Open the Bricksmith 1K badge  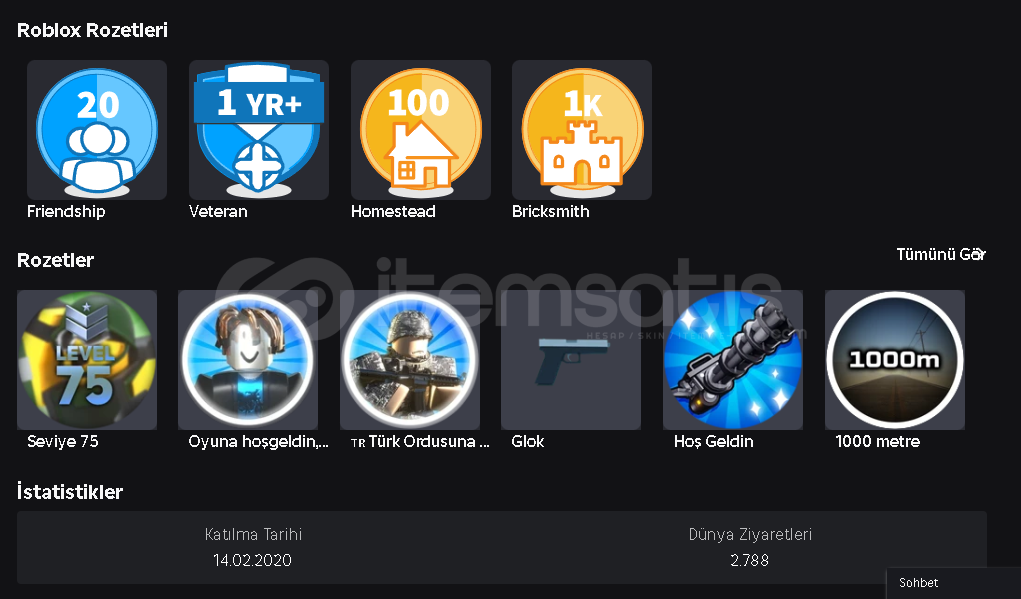click(x=582, y=130)
